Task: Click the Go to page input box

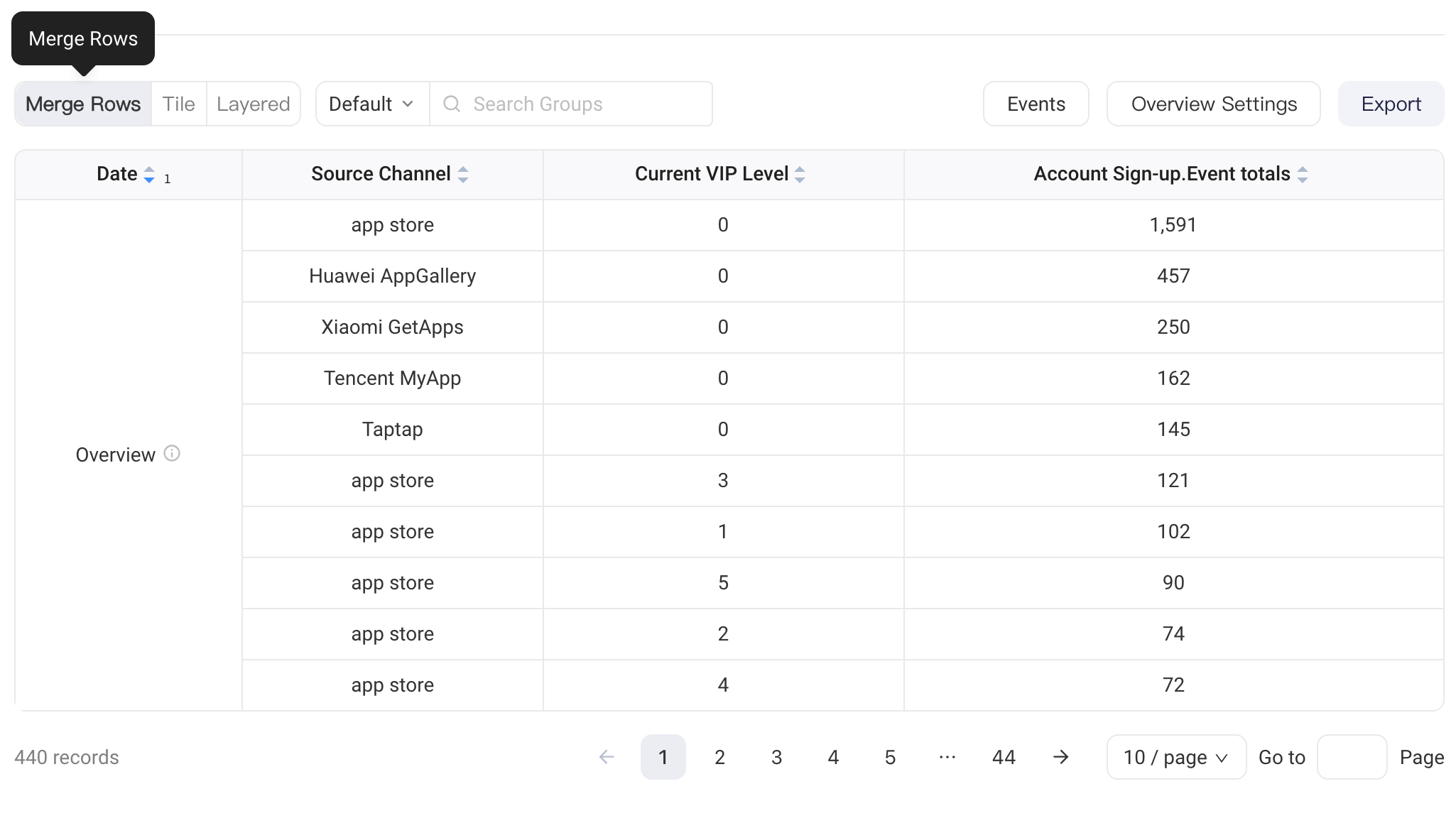Action: point(1352,757)
